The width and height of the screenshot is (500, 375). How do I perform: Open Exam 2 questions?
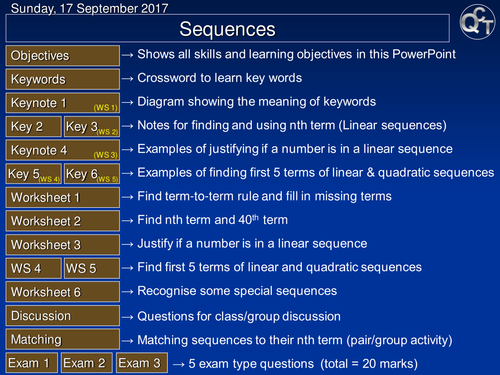pos(87,363)
